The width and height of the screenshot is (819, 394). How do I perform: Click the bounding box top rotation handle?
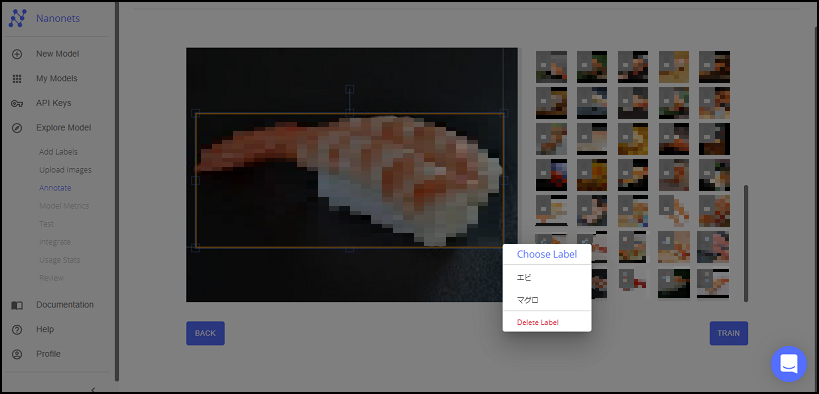click(x=350, y=89)
